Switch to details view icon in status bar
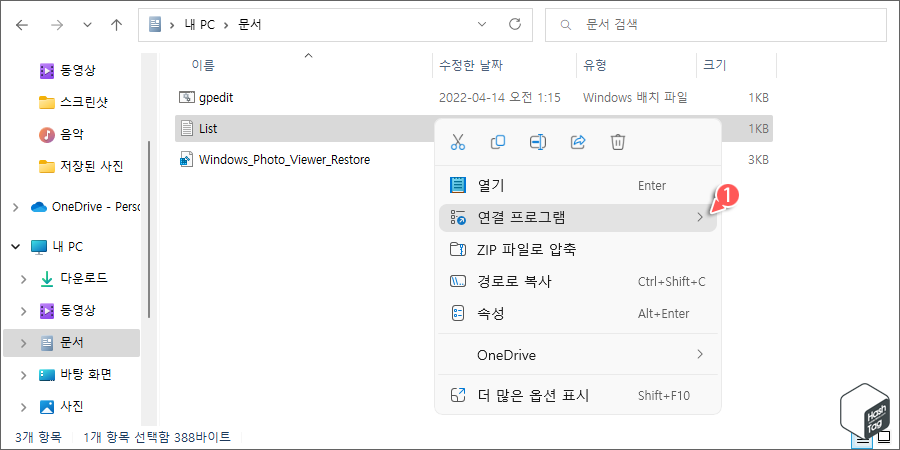The image size is (900, 450). coord(862,440)
